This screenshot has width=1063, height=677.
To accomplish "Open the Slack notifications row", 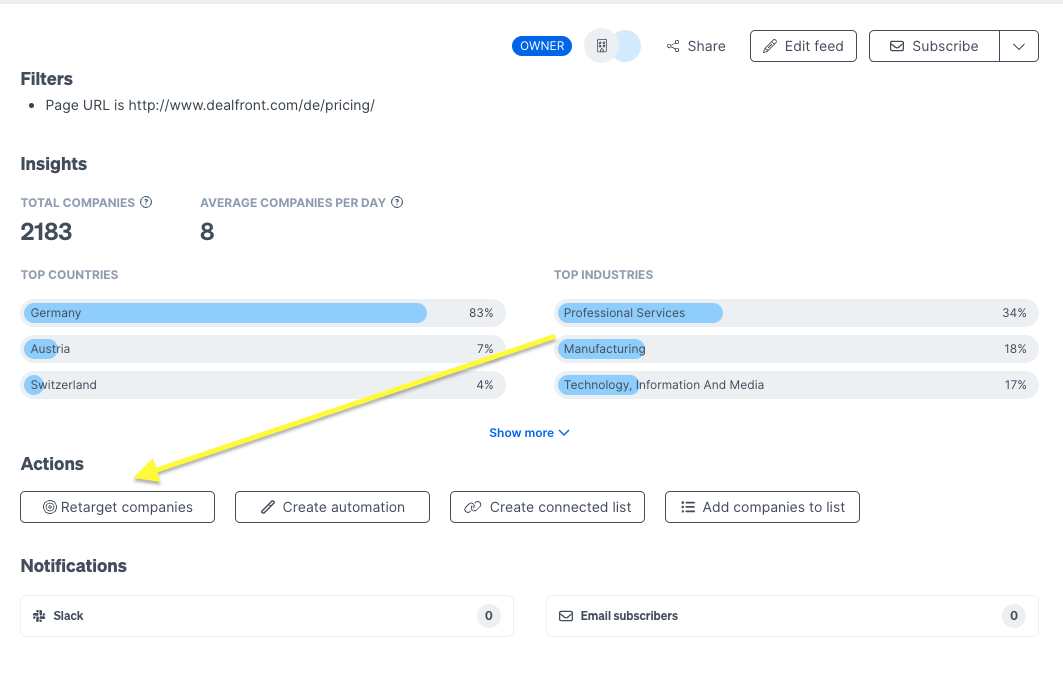I will [x=266, y=616].
